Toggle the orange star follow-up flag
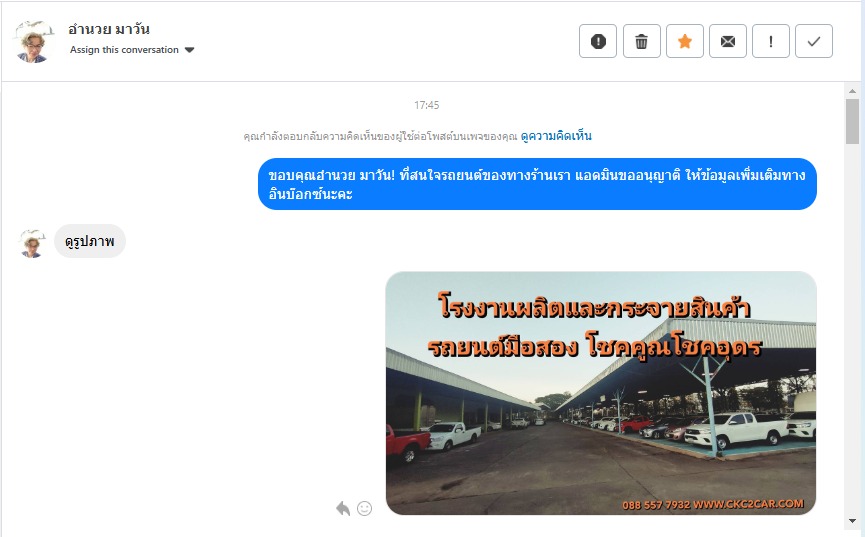 click(685, 41)
